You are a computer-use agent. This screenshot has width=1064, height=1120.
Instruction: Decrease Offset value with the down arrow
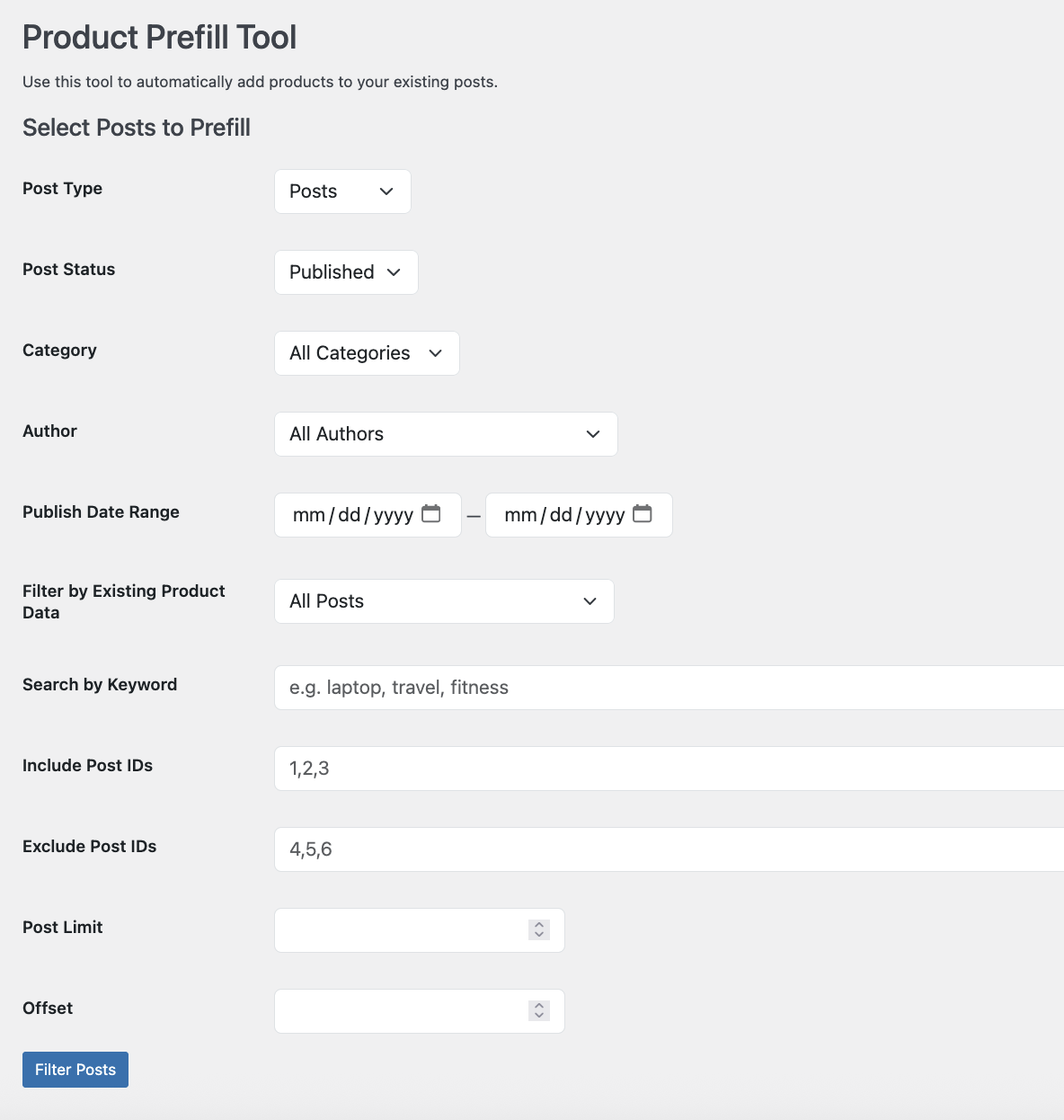539,1016
